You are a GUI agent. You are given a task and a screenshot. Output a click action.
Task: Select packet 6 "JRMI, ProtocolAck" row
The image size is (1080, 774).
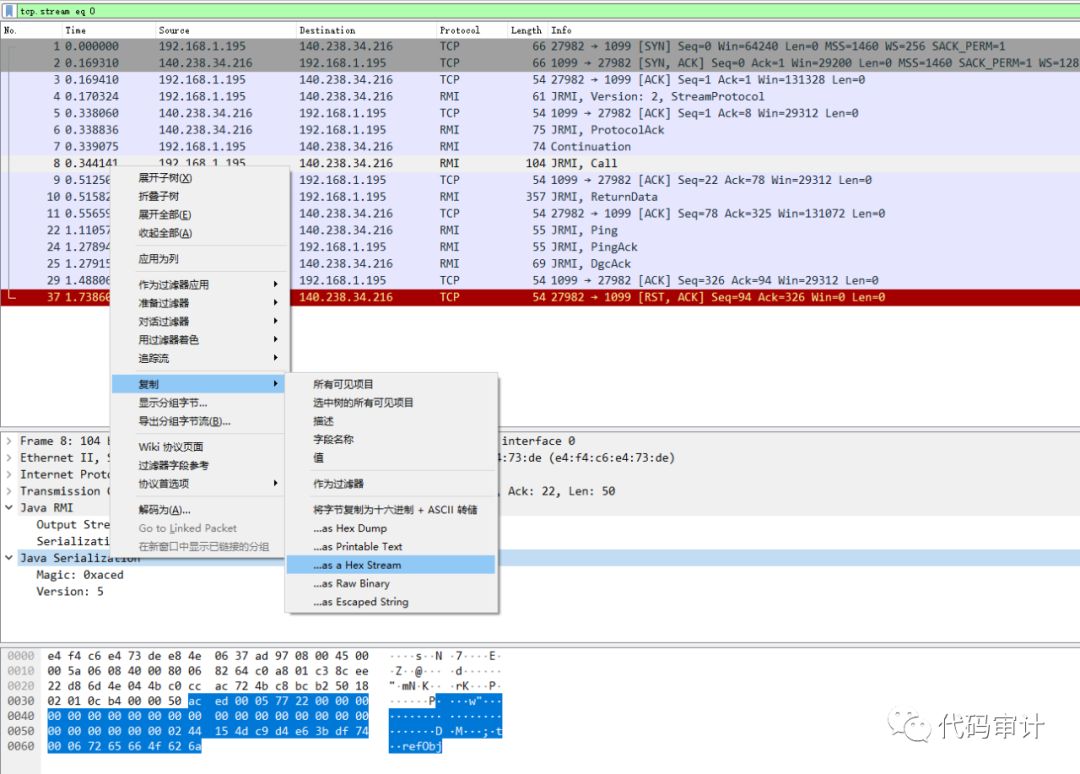point(540,129)
